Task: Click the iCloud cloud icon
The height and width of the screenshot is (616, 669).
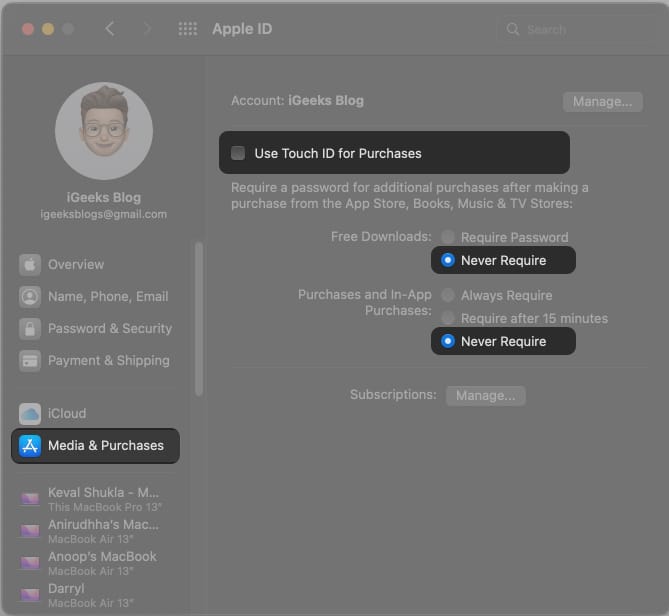Action: click(x=30, y=414)
